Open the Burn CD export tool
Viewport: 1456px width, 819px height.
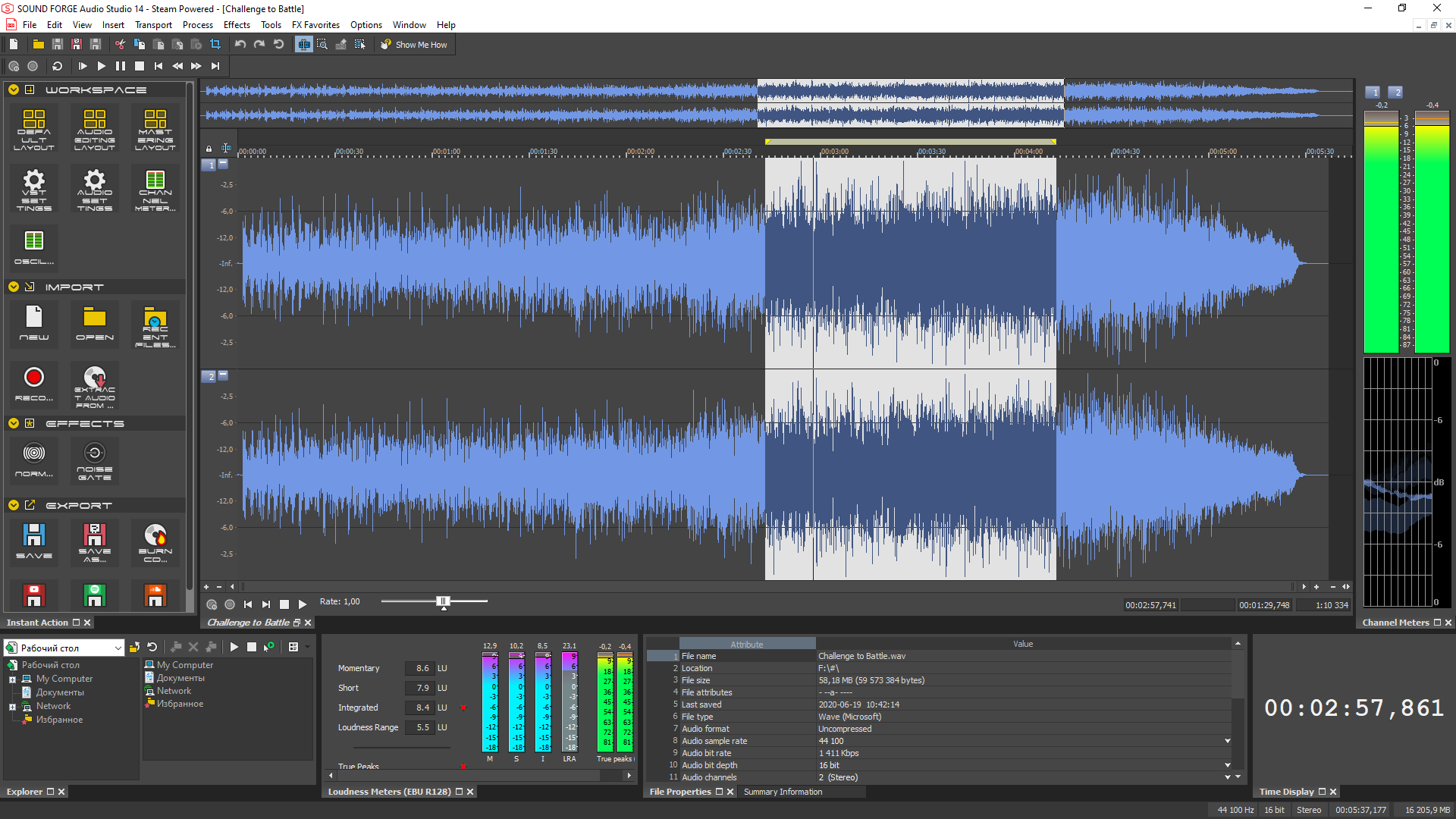[155, 541]
